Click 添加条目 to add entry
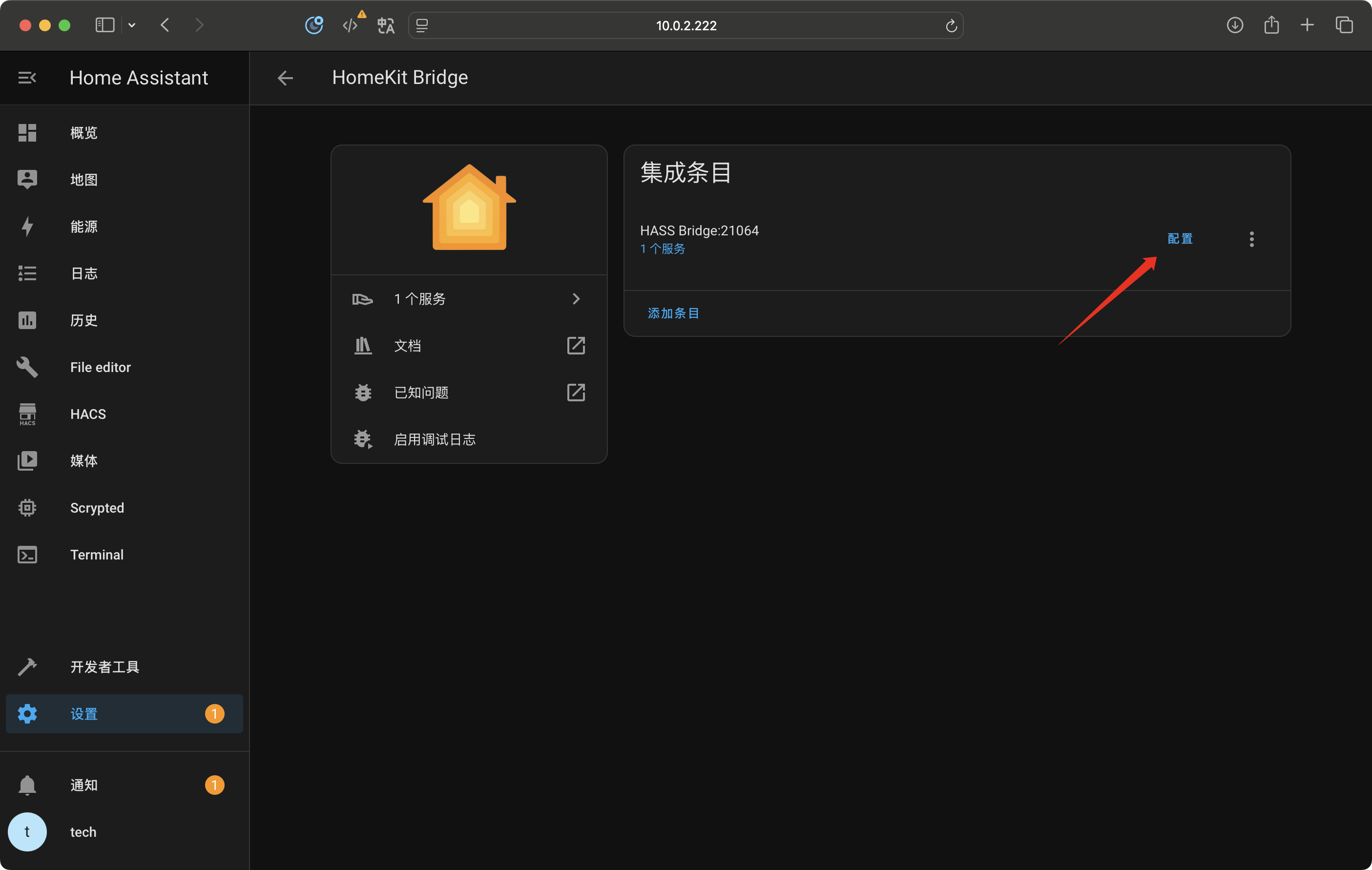This screenshot has height=870, width=1372. (x=673, y=313)
